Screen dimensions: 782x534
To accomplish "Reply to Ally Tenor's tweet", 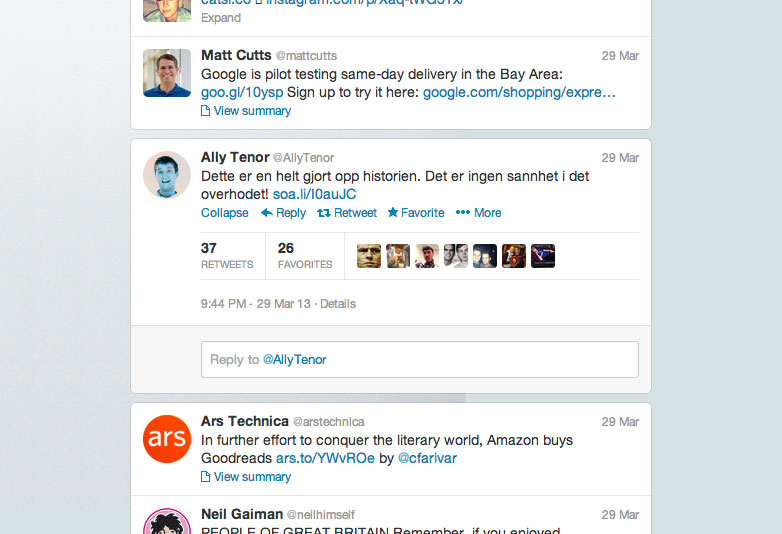I will [283, 213].
